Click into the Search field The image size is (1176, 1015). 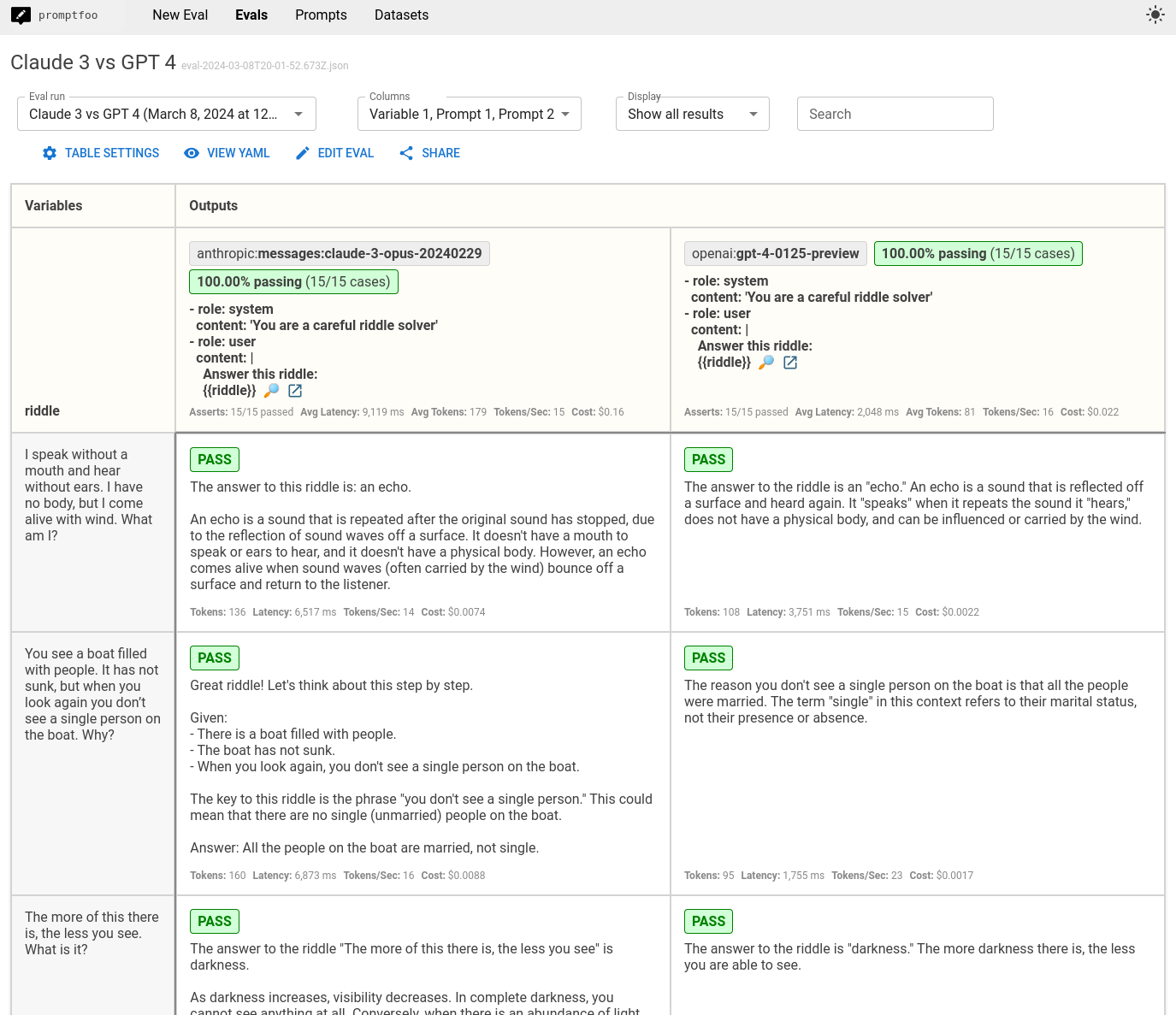click(895, 114)
